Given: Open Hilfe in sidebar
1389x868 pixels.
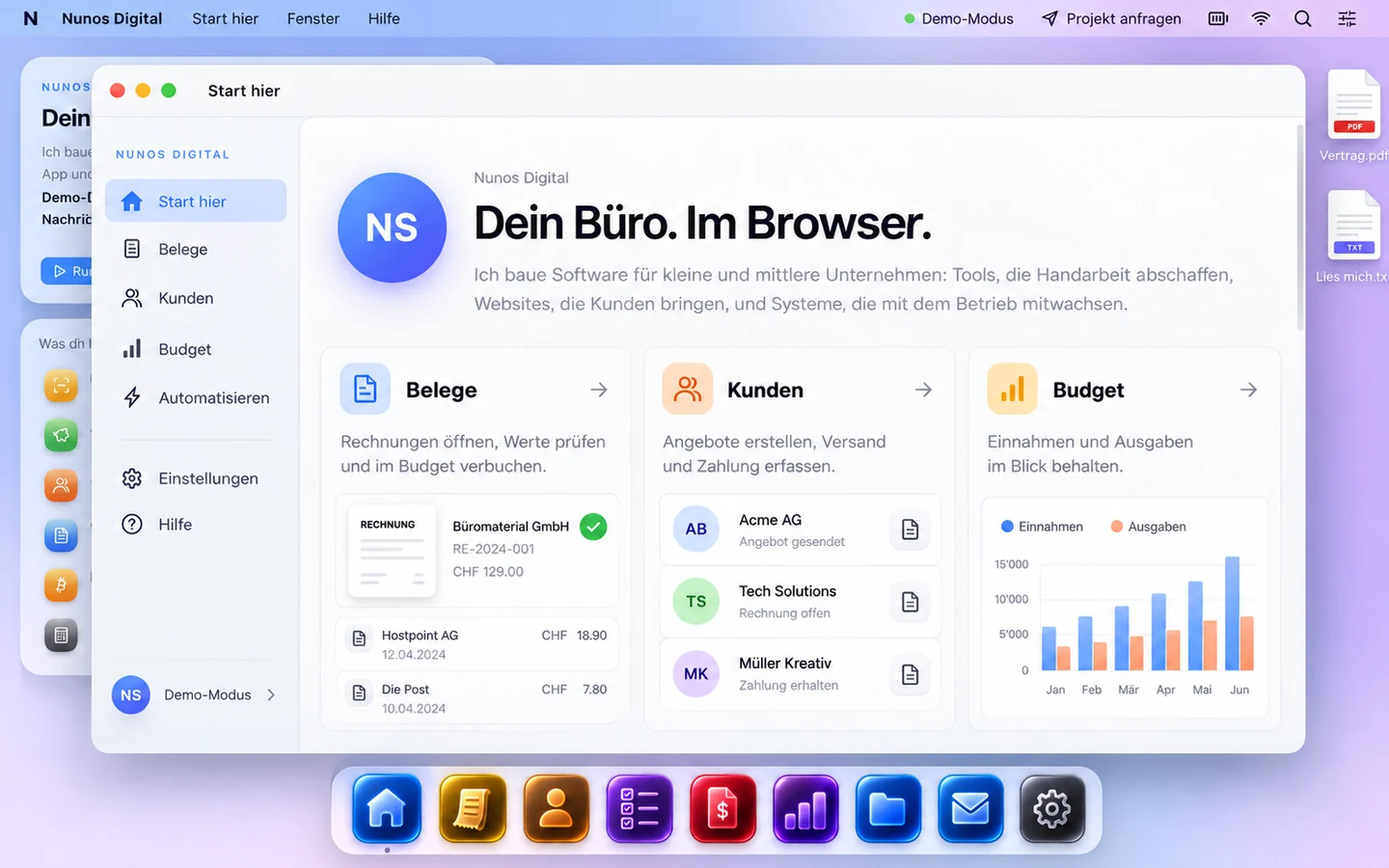Looking at the screenshot, I should (x=196, y=524).
